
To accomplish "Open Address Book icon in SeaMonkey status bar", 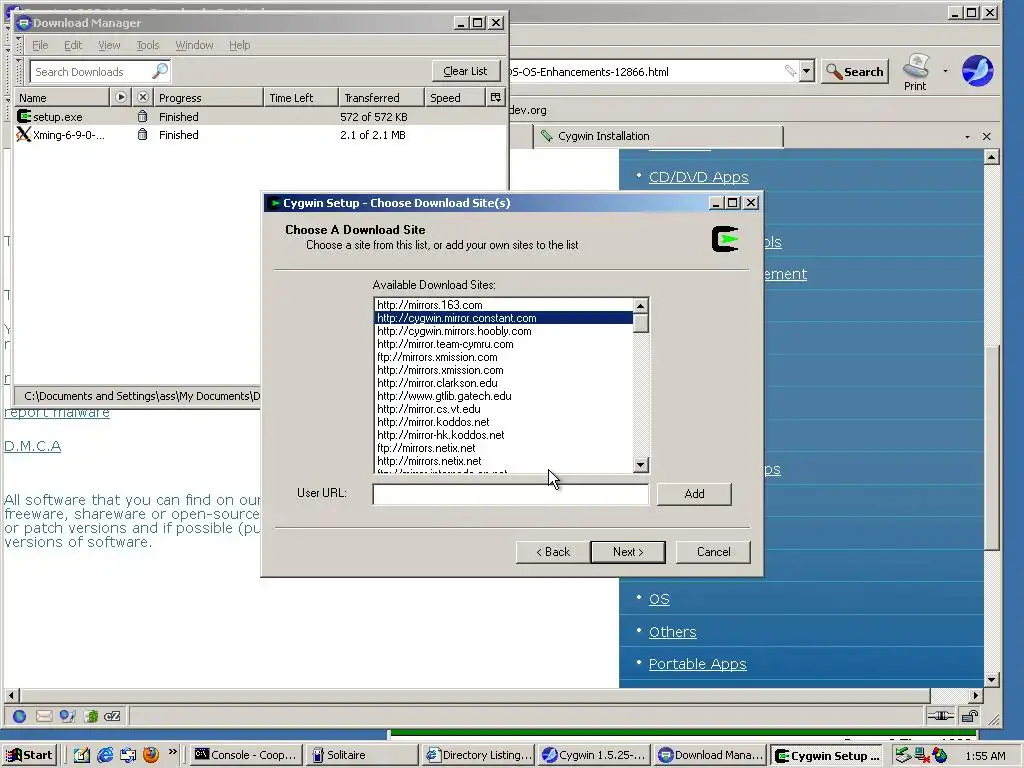I will click(91, 716).
